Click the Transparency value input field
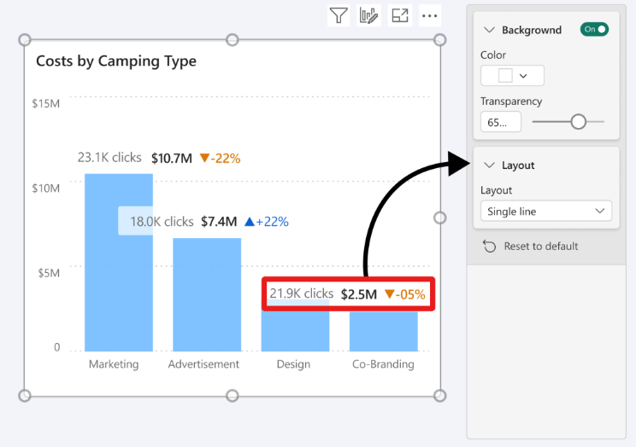The height and width of the screenshot is (447, 636). [501, 122]
